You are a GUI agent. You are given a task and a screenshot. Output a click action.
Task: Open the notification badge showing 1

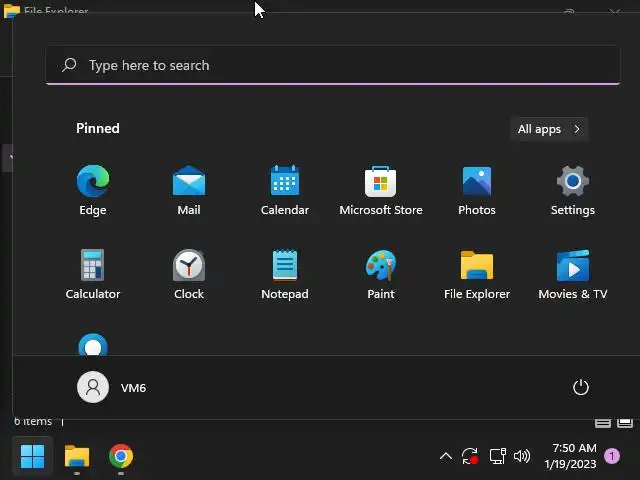tap(611, 456)
